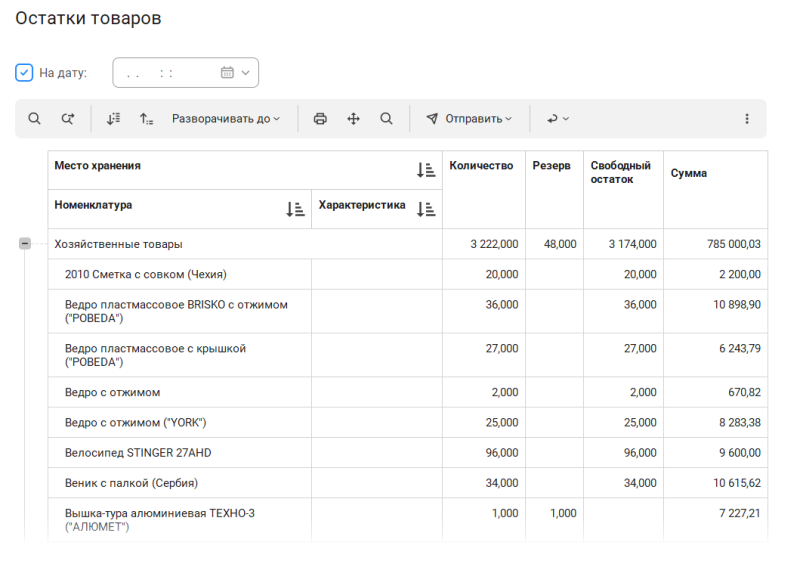This screenshot has height=561, width=800.
Task: Click the calendar icon in date field
Action: pyautogui.click(x=227, y=73)
